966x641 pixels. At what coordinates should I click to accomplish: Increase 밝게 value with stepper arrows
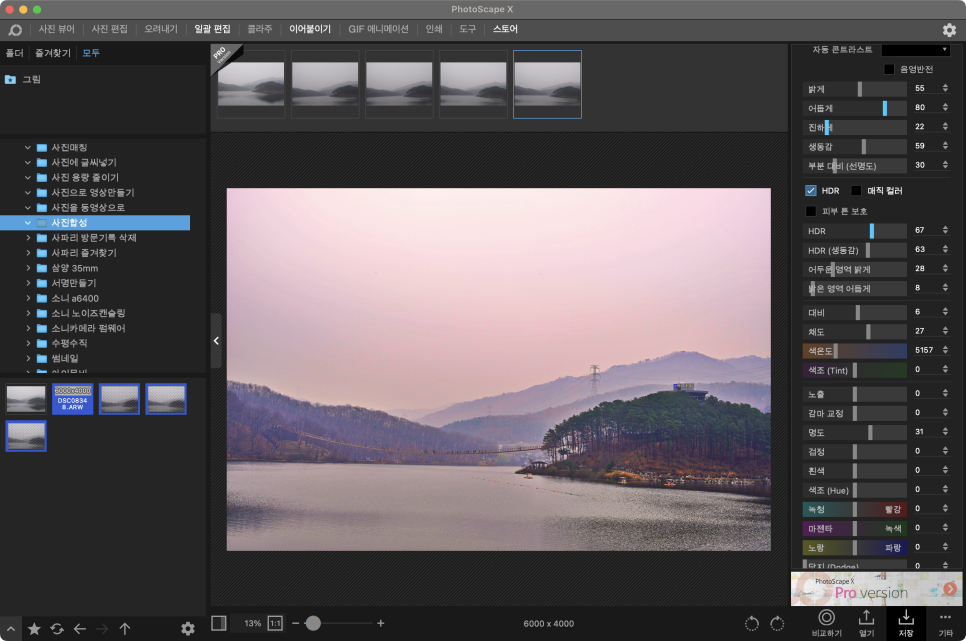coord(945,89)
